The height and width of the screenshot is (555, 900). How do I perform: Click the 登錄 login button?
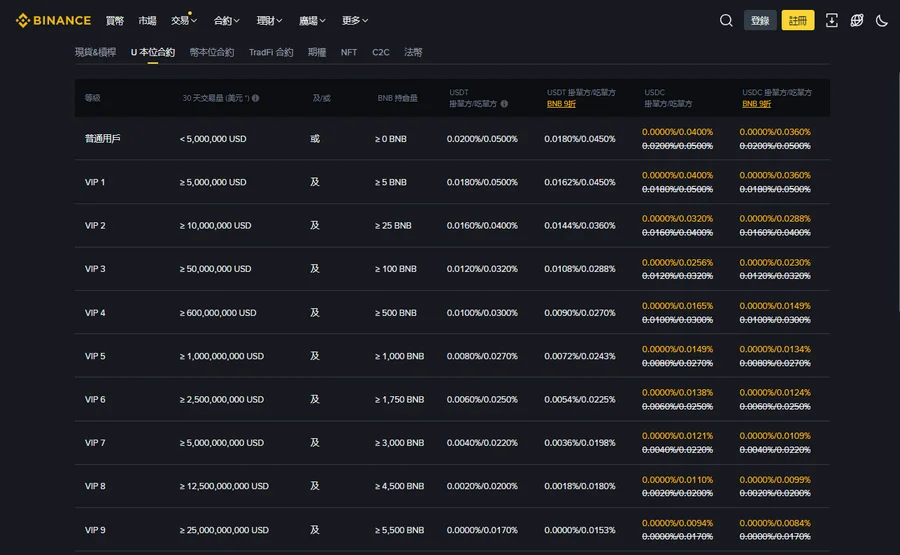pos(760,21)
